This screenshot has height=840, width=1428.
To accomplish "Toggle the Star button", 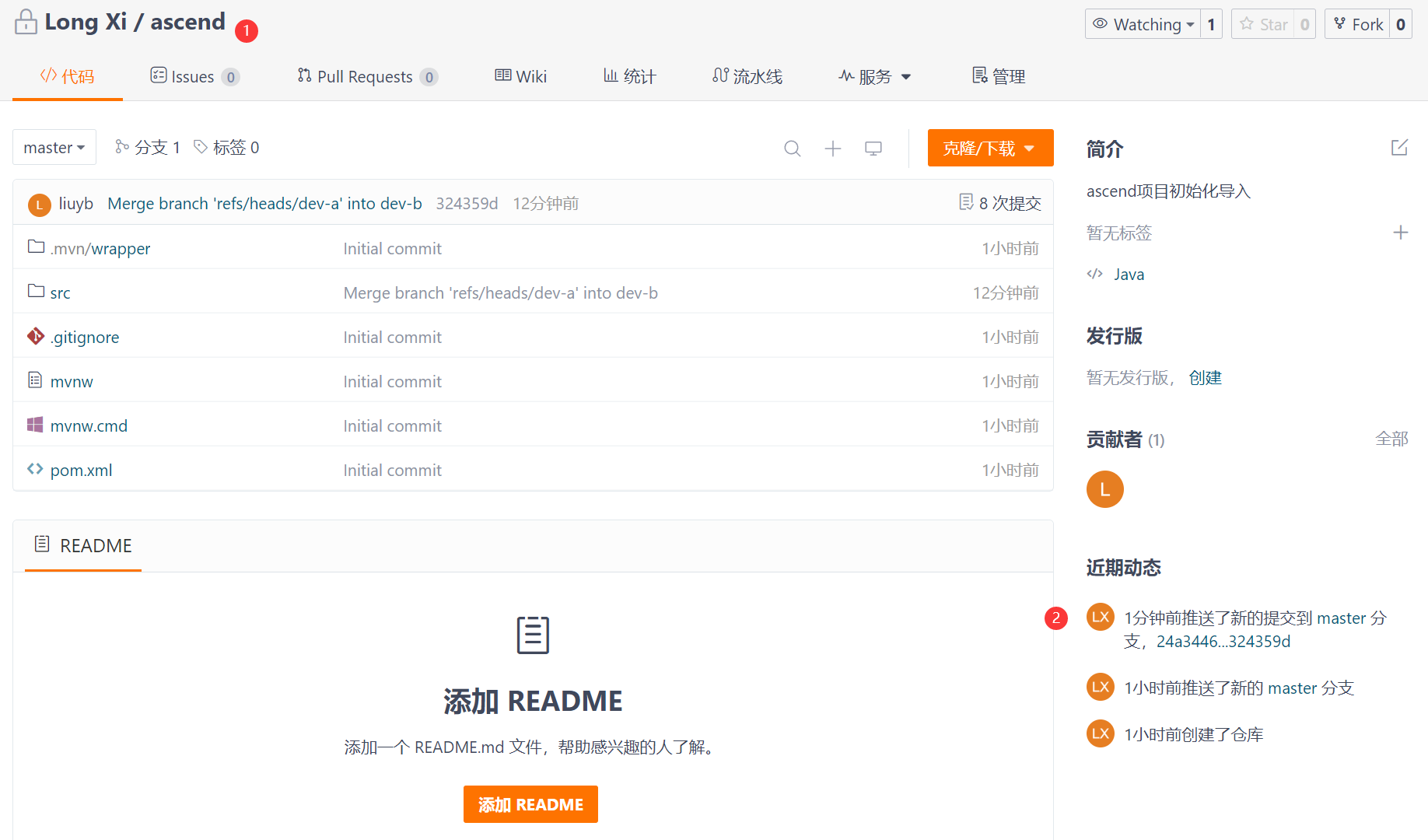I will (x=1263, y=24).
